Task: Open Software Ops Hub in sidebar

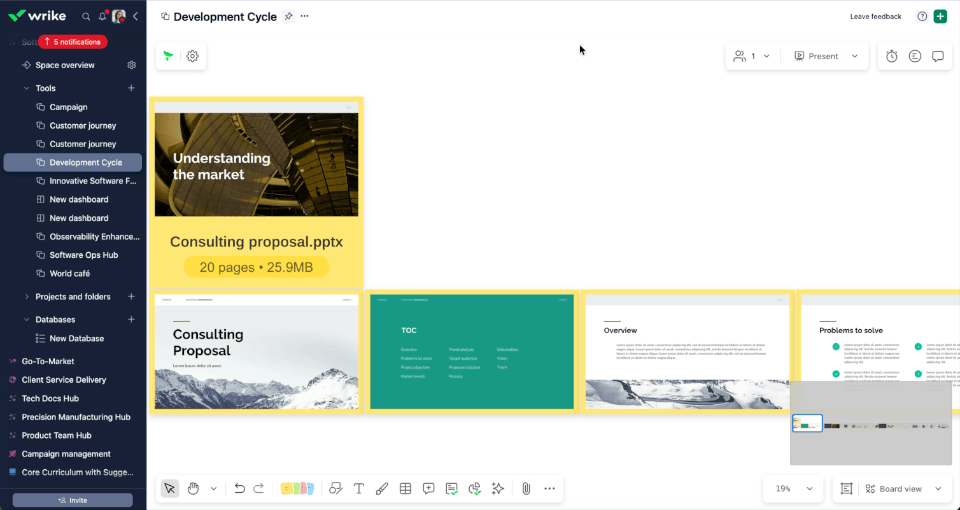Action: click(83, 255)
